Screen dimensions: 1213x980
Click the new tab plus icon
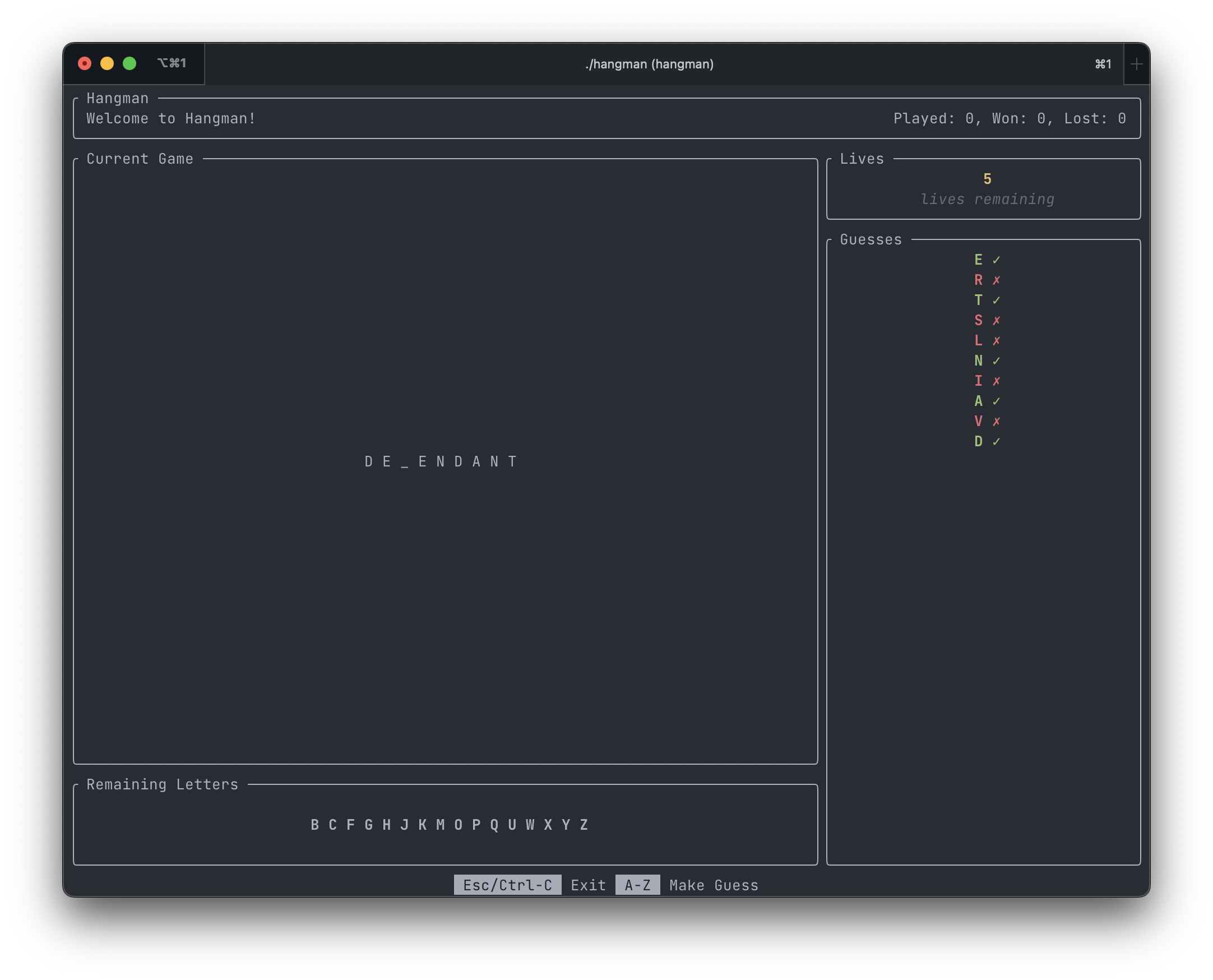tap(1136, 64)
